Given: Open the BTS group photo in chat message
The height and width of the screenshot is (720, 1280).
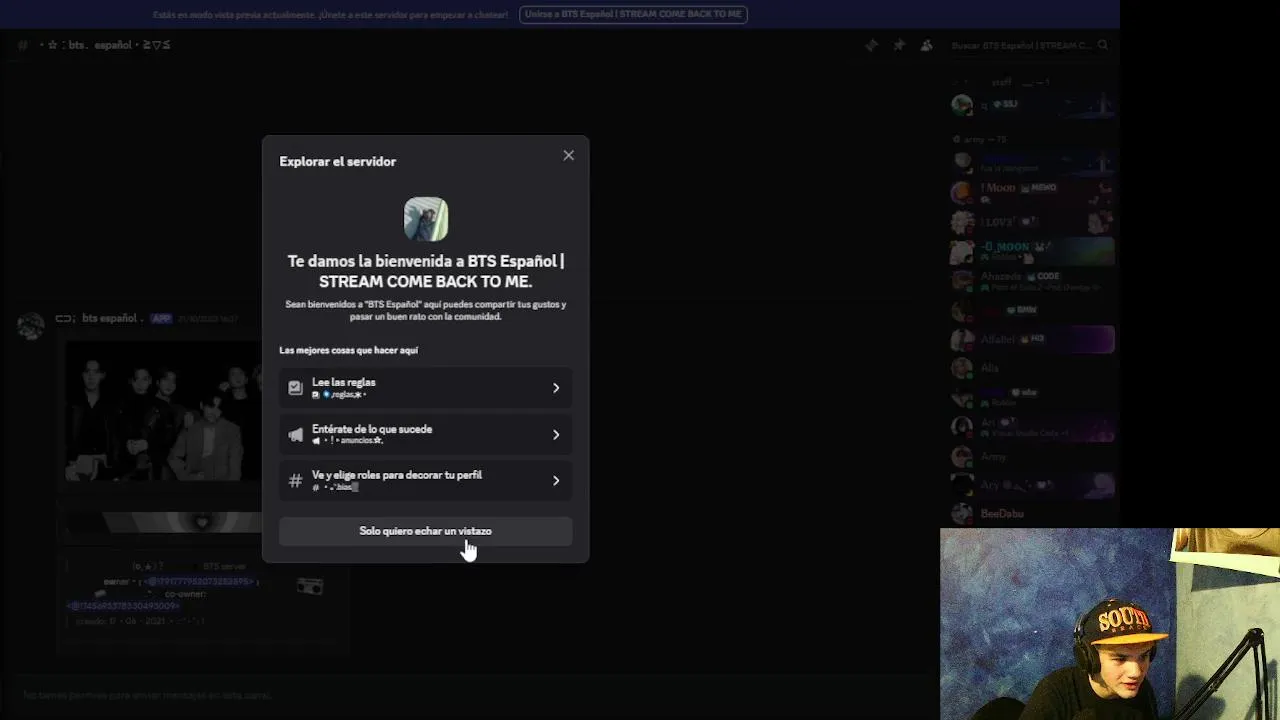Looking at the screenshot, I should pos(163,412).
